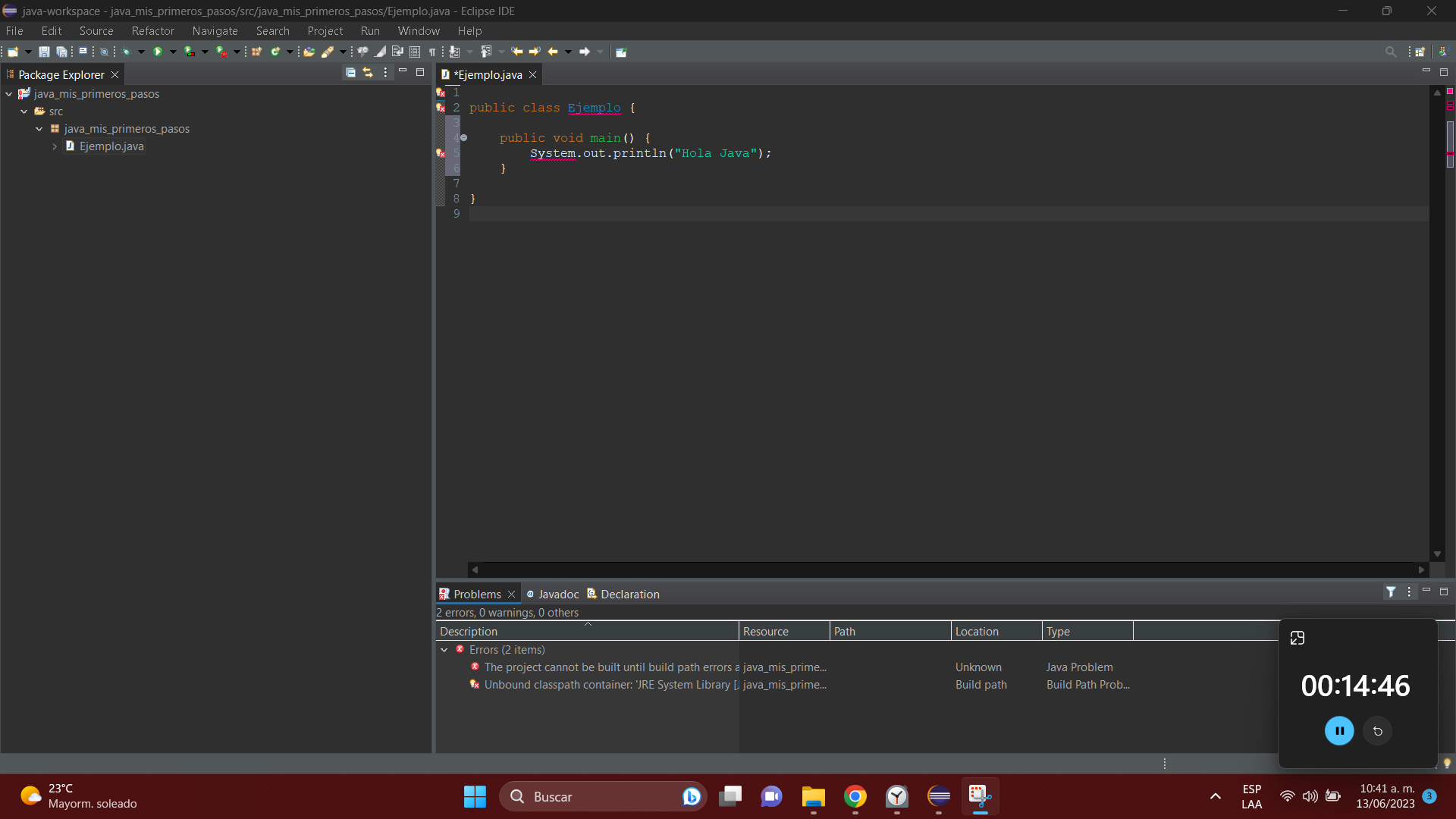Switch to the Declaration tab
The height and width of the screenshot is (819, 1456).
[623, 595]
